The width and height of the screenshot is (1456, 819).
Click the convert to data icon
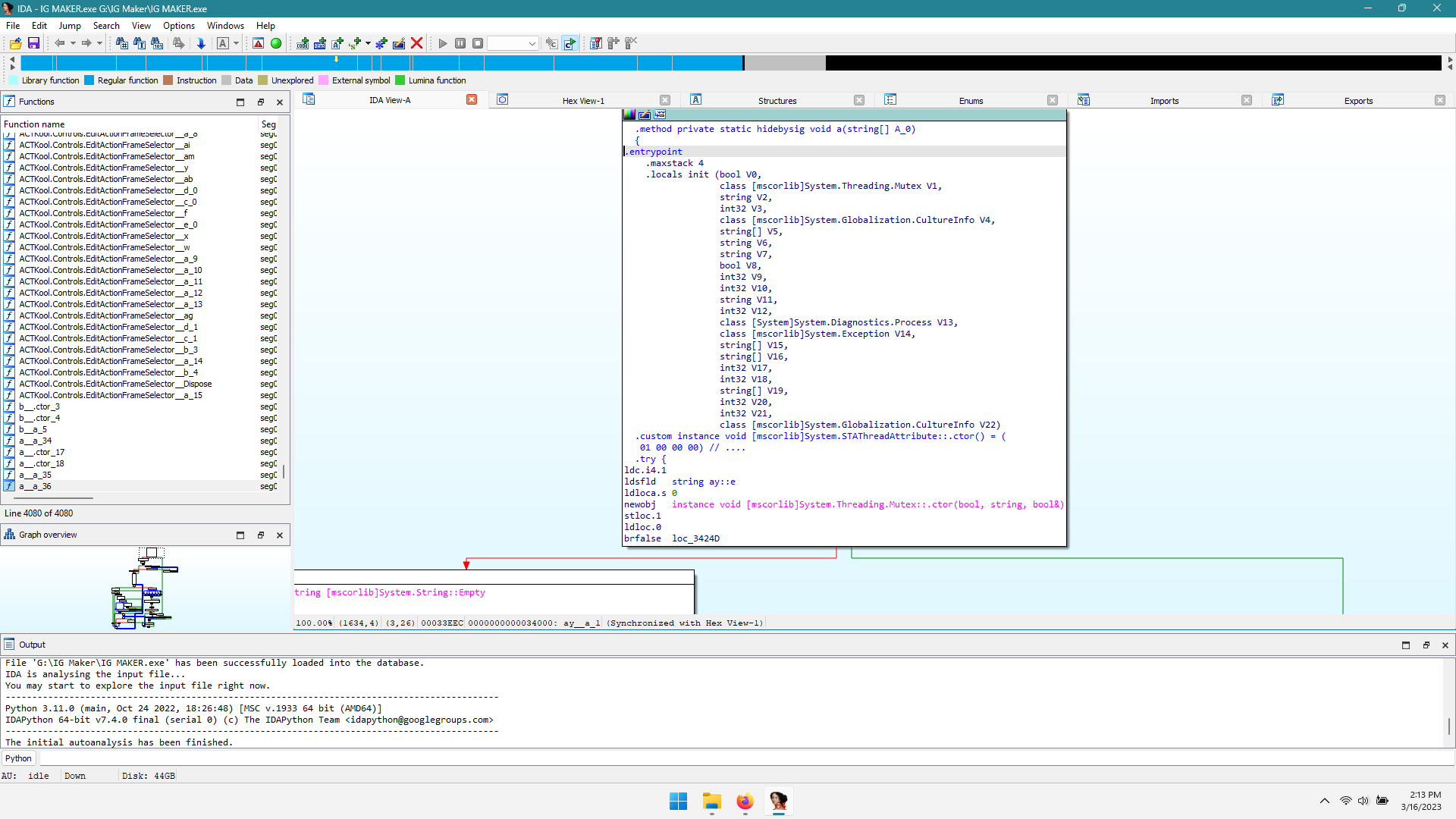click(320, 43)
